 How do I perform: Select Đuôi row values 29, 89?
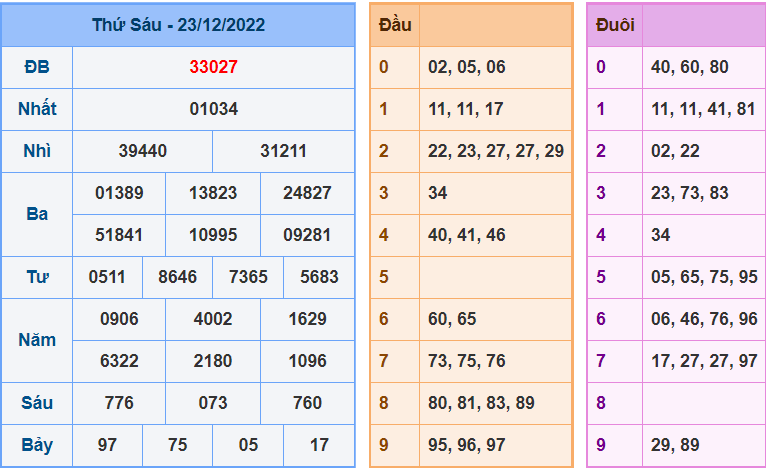(x=675, y=445)
